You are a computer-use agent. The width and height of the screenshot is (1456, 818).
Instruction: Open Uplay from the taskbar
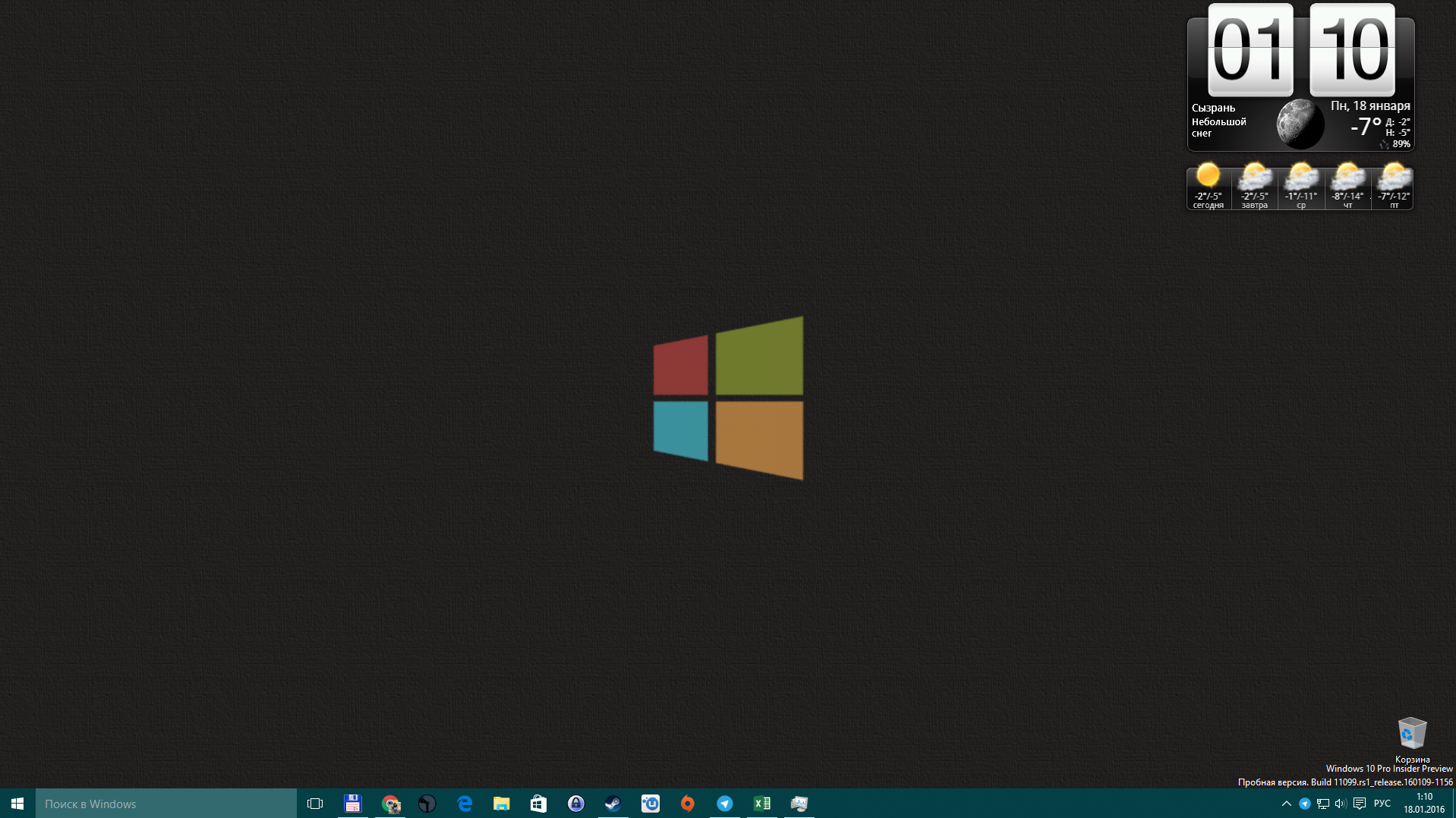[x=651, y=804]
